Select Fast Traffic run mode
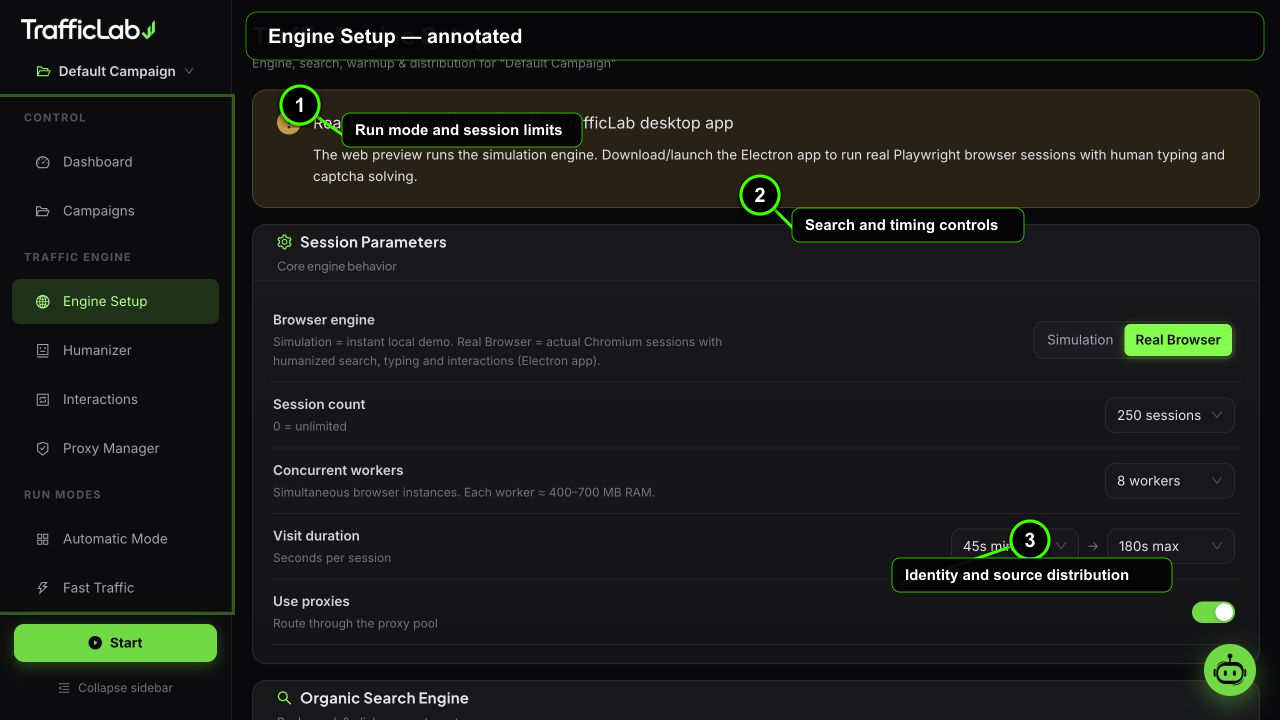This screenshot has width=1280, height=720. (x=115, y=587)
